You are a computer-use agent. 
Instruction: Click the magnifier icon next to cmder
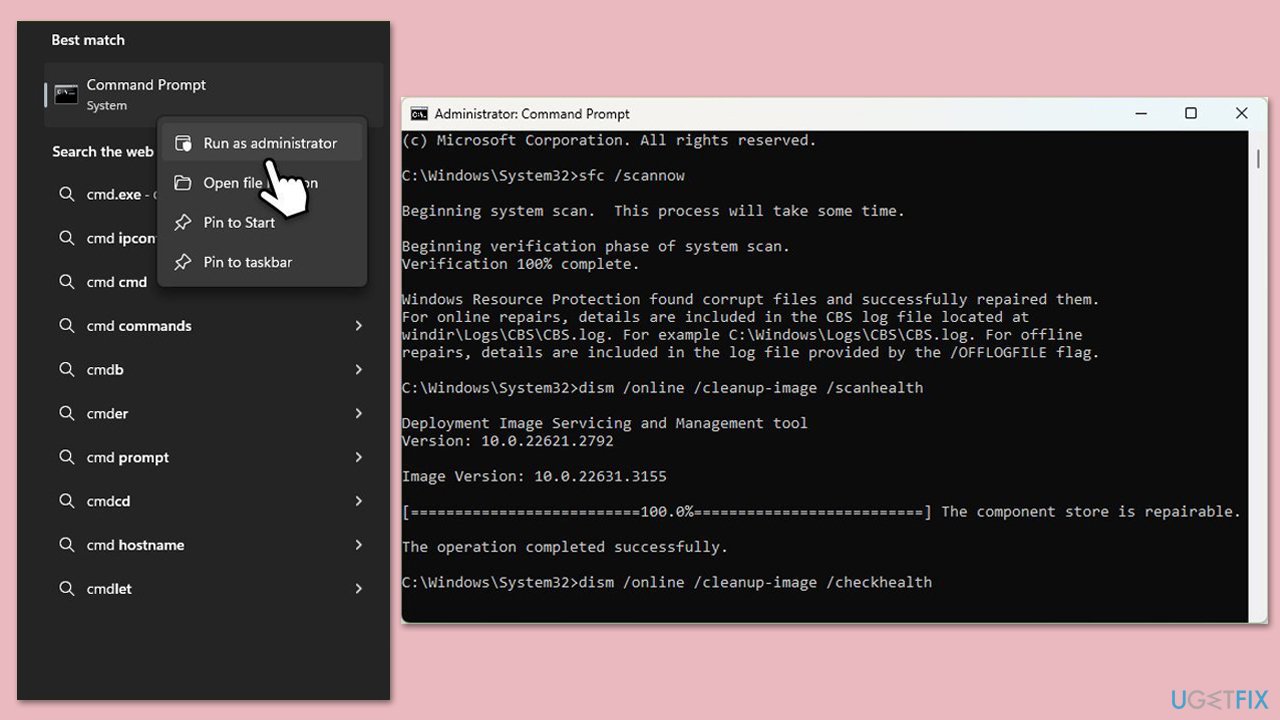[67, 413]
